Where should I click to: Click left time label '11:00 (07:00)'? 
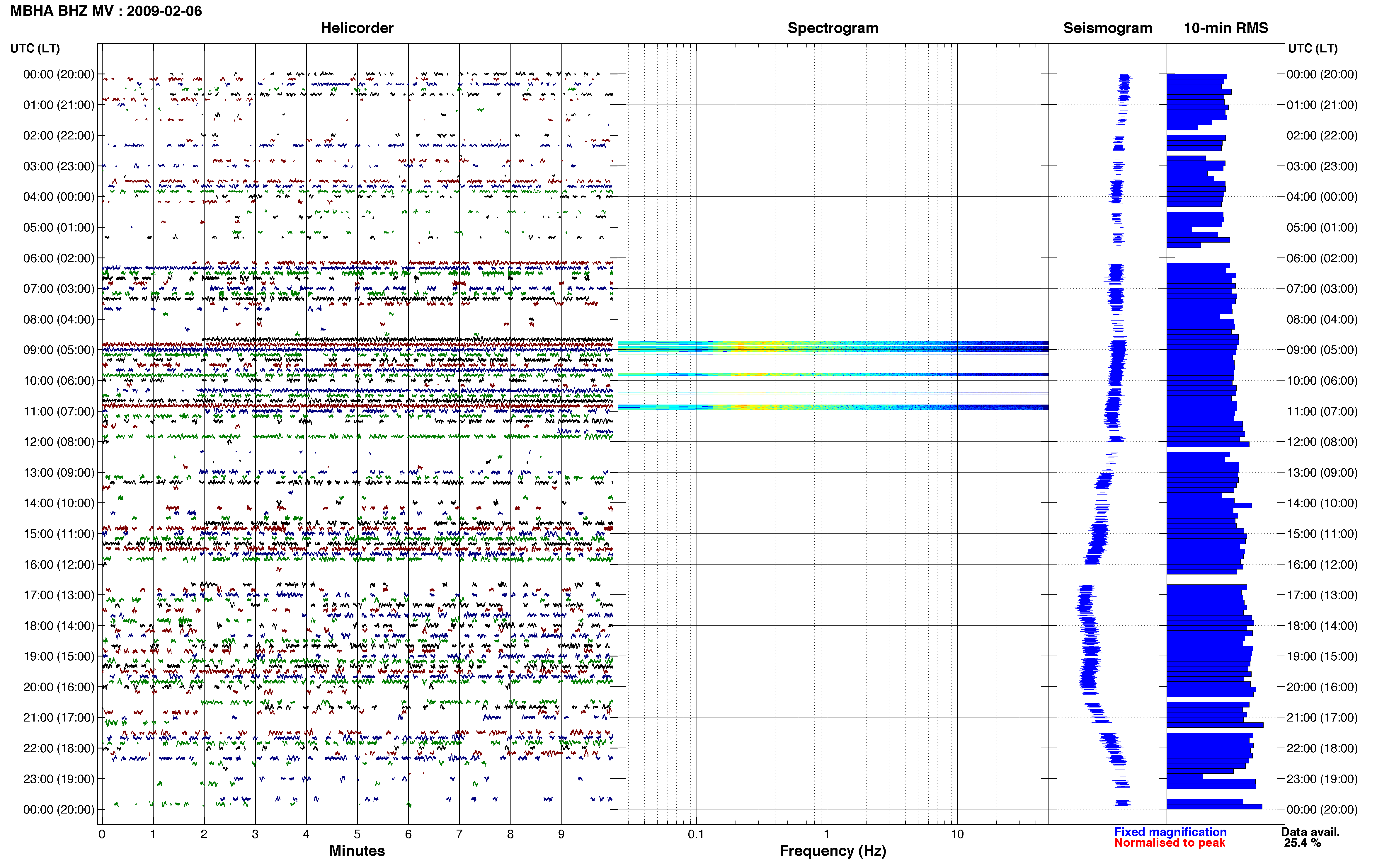(x=59, y=412)
